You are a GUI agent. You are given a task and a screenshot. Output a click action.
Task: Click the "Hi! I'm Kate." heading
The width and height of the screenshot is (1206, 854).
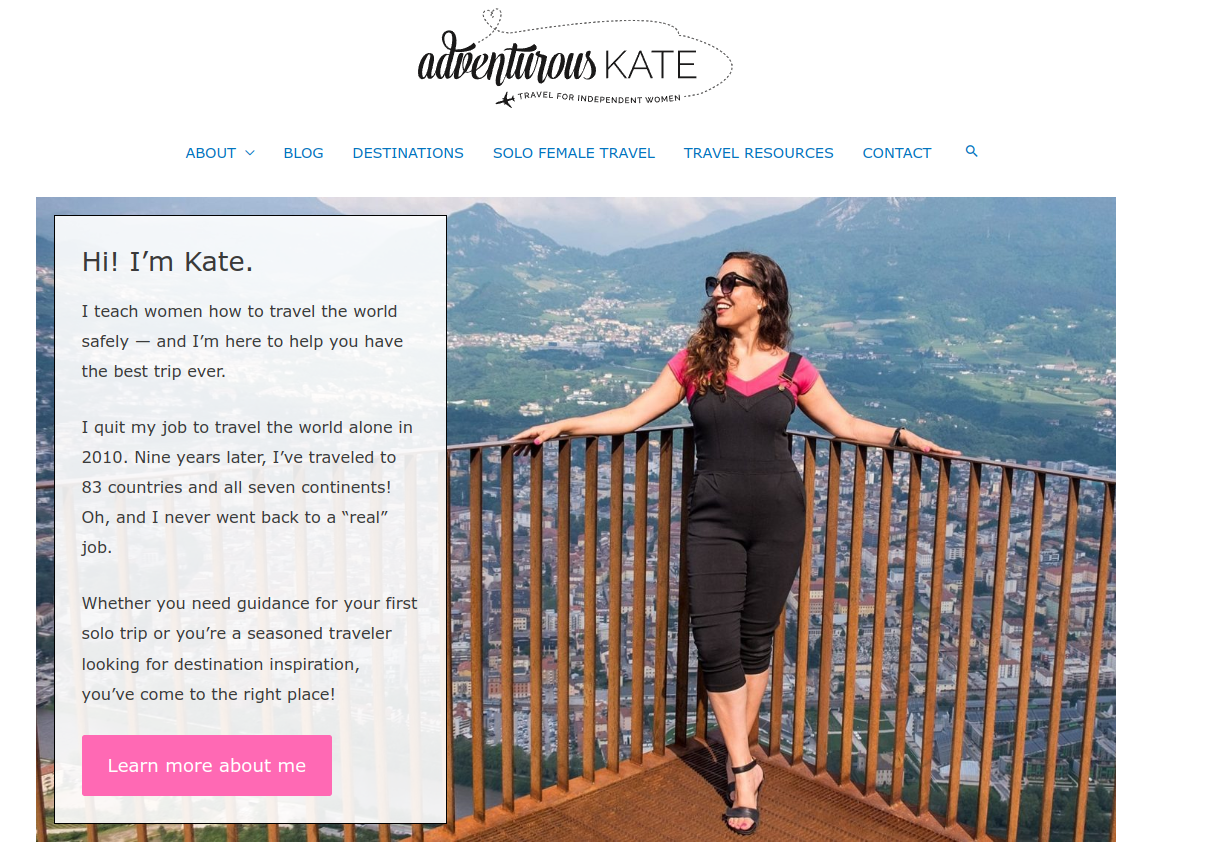tap(168, 262)
